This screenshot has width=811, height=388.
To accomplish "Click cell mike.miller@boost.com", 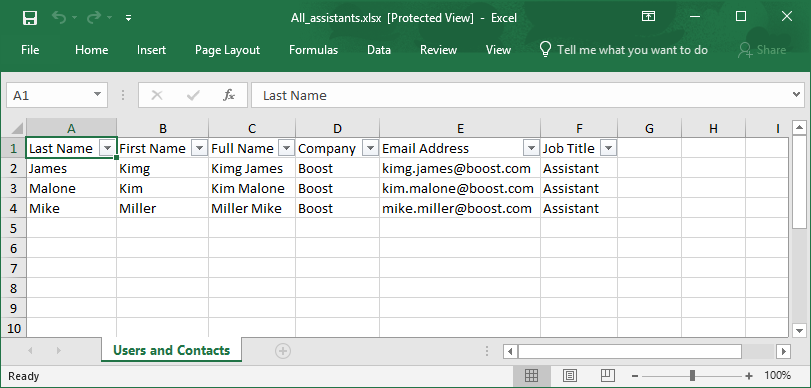I will (x=460, y=208).
